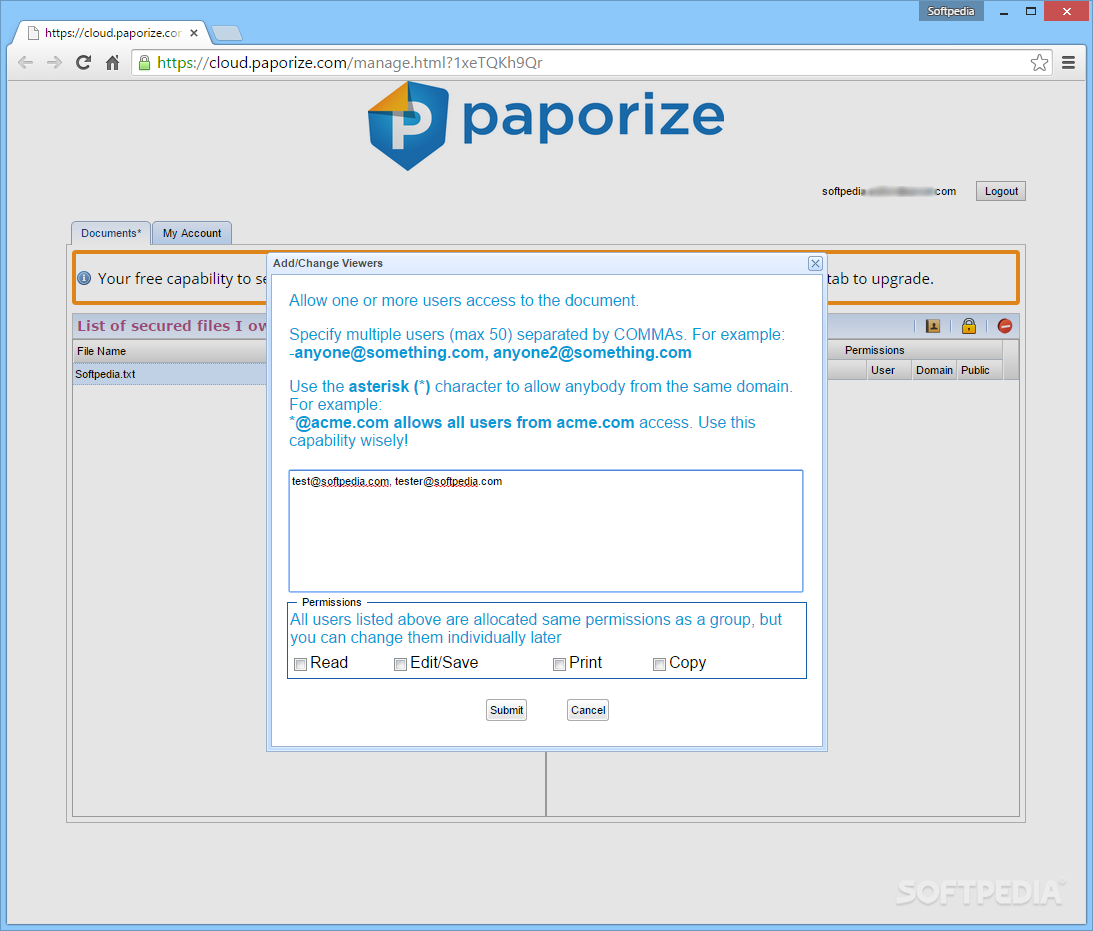
Task: Click the Permissions column header
Action: [874, 350]
